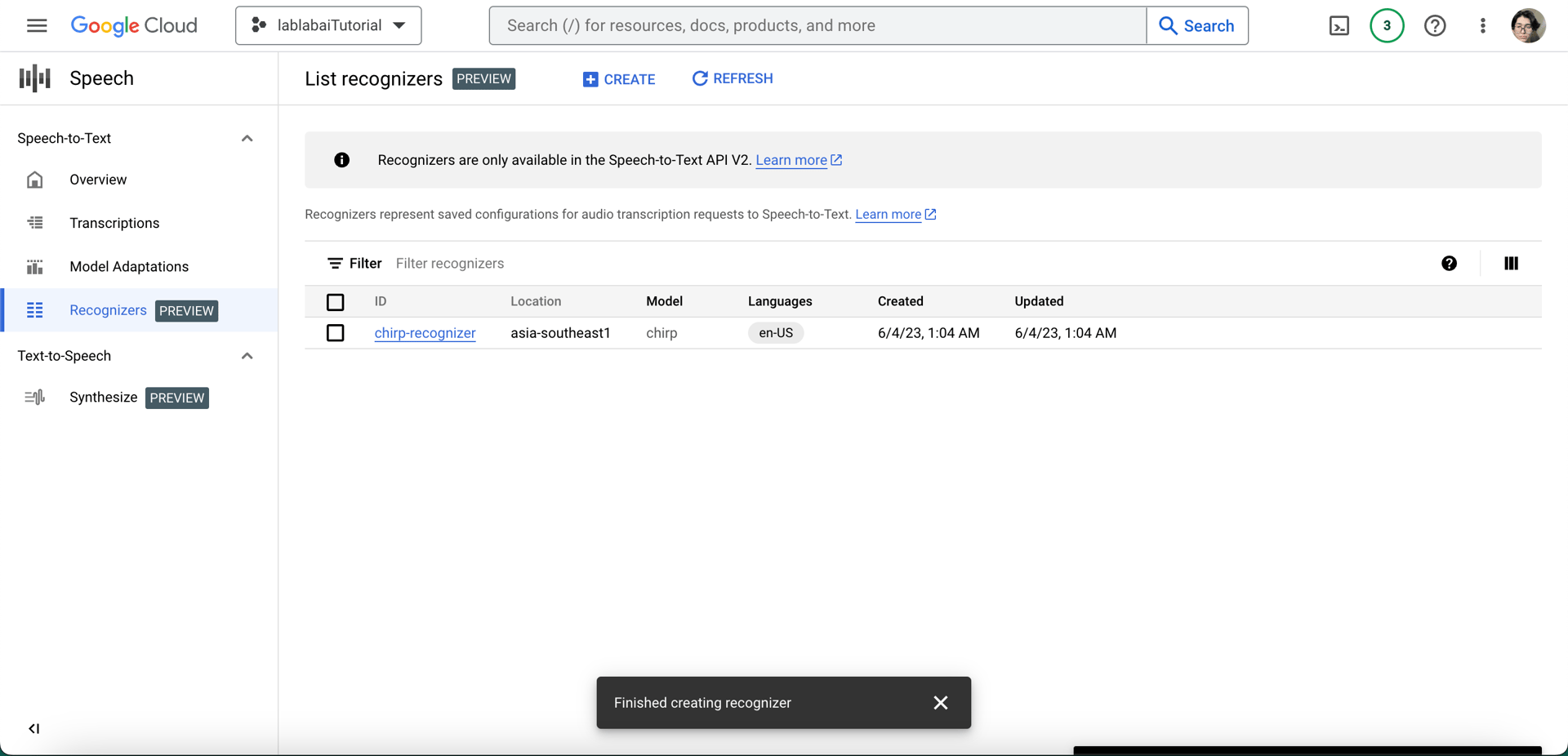This screenshot has height=756, width=1568.
Task: Click the Model column header
Action: [x=664, y=301]
